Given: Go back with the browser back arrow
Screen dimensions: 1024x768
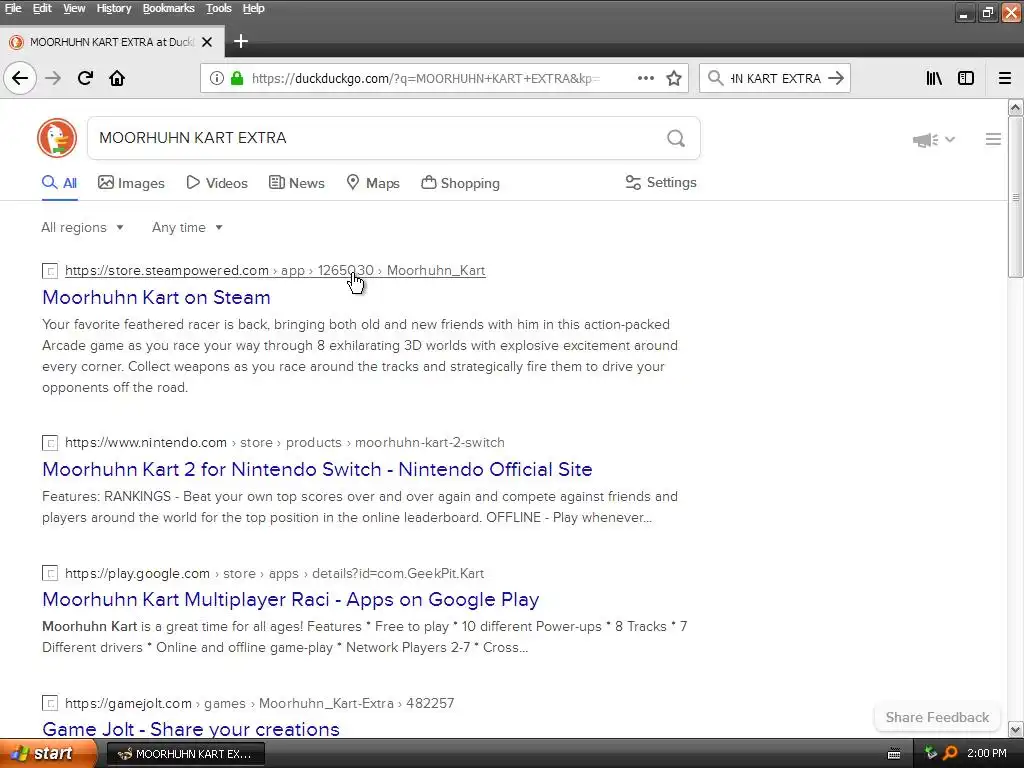Looking at the screenshot, I should (x=20, y=78).
